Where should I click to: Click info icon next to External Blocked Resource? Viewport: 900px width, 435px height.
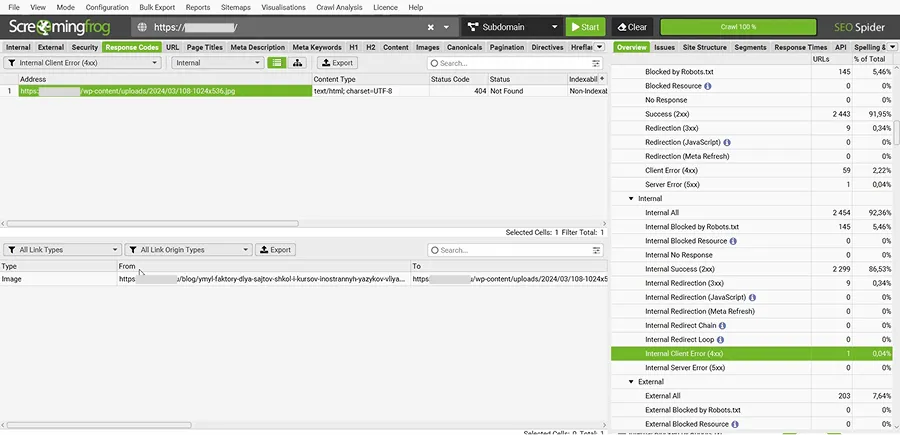[x=735, y=424]
